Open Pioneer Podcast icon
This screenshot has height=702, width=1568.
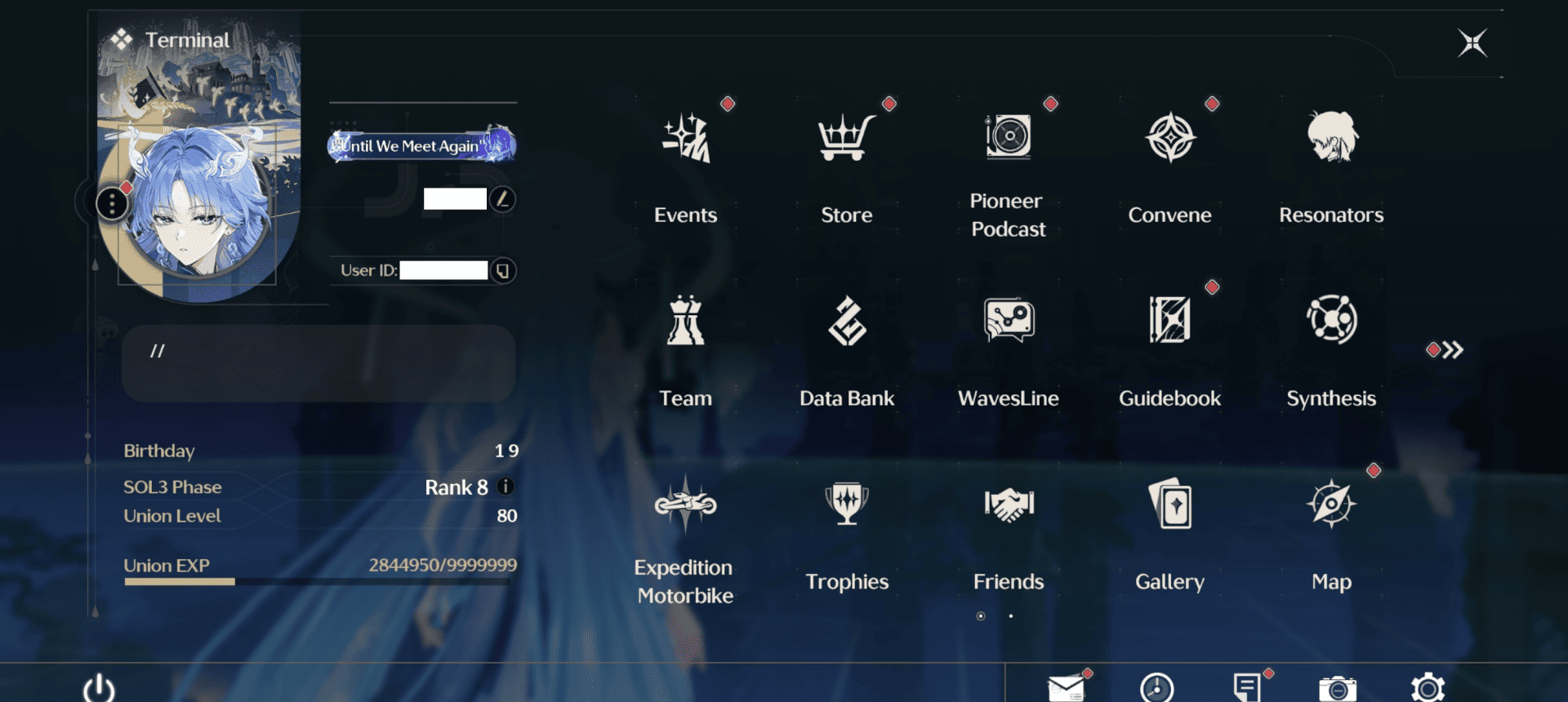tap(1009, 136)
